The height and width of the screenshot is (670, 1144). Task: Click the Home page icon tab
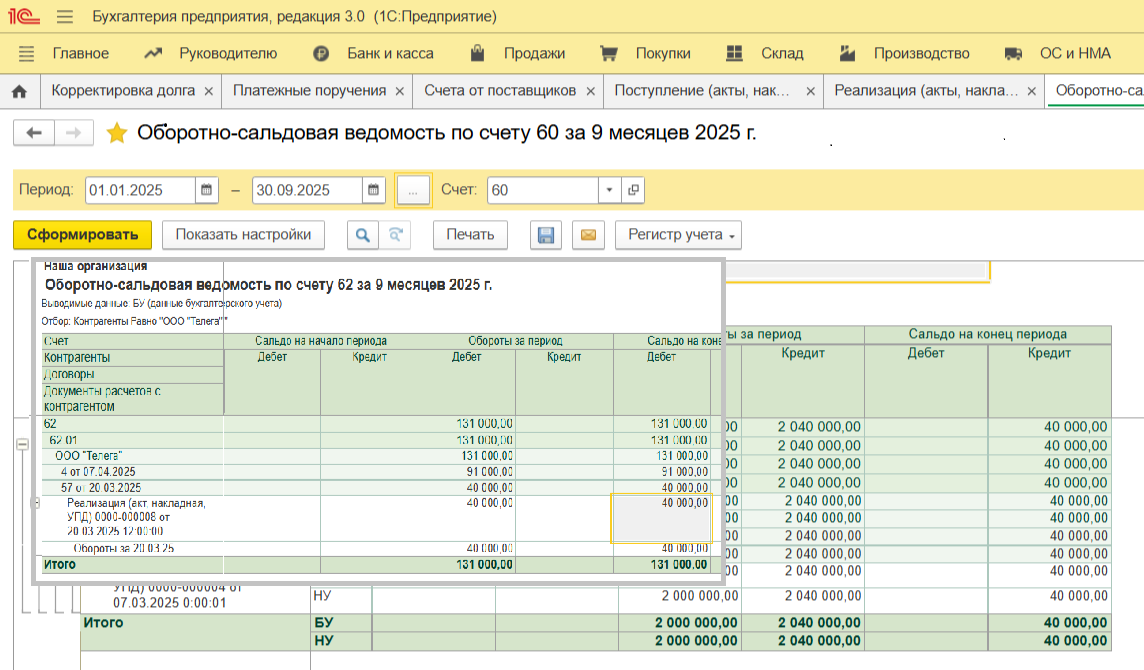pyautogui.click(x=18, y=91)
